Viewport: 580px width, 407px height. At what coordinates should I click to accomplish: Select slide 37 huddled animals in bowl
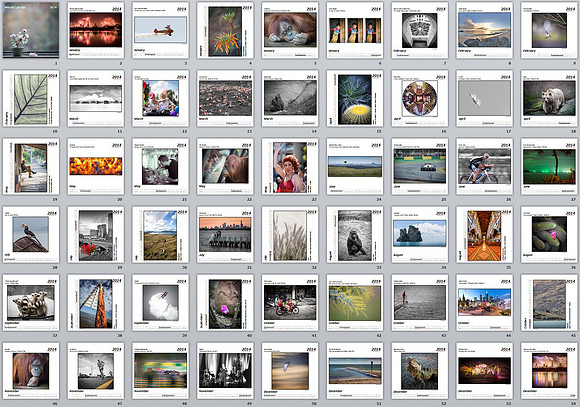[x=31, y=303]
